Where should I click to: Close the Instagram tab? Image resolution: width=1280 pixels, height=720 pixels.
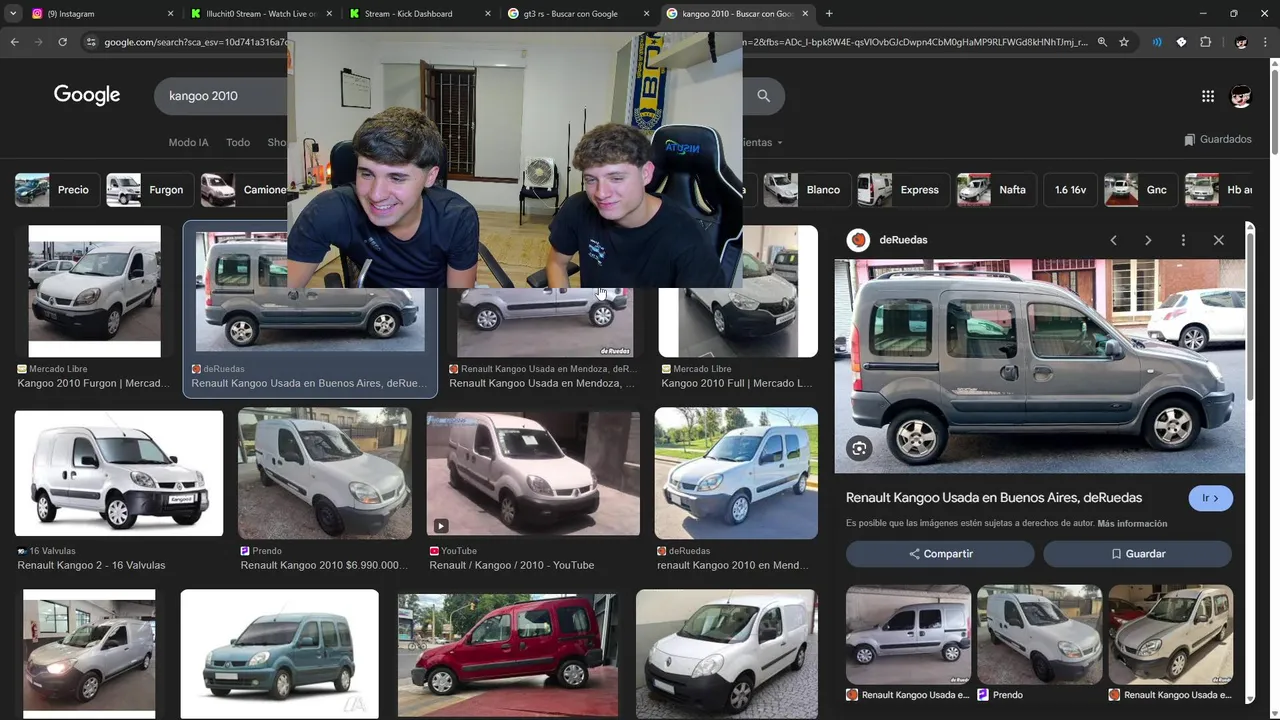click(x=170, y=14)
